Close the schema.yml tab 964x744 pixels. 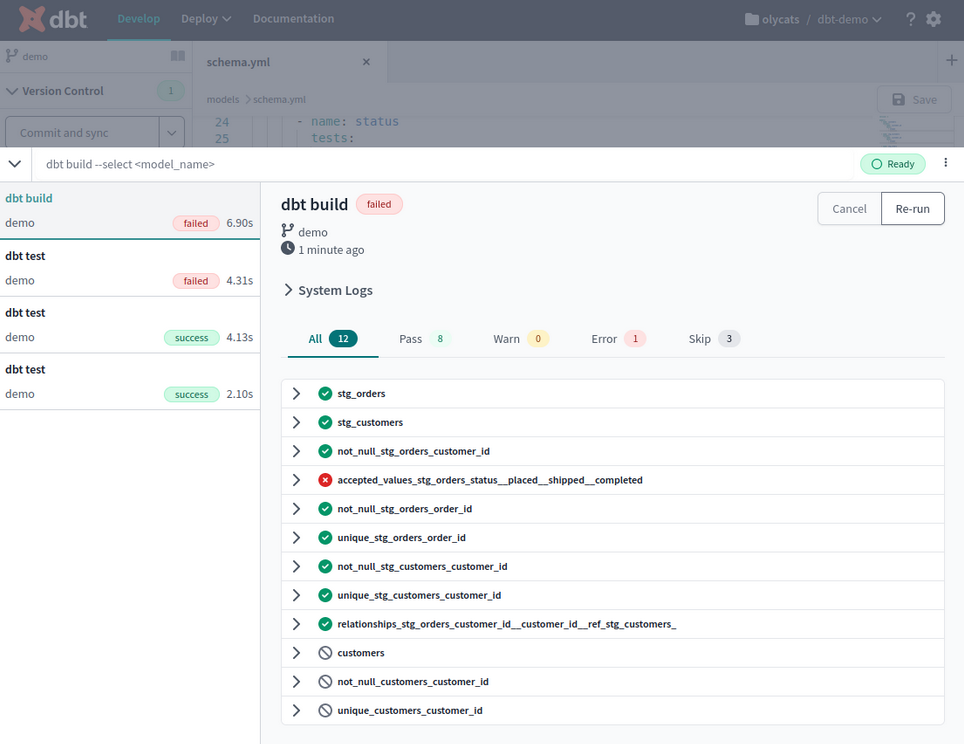366,61
